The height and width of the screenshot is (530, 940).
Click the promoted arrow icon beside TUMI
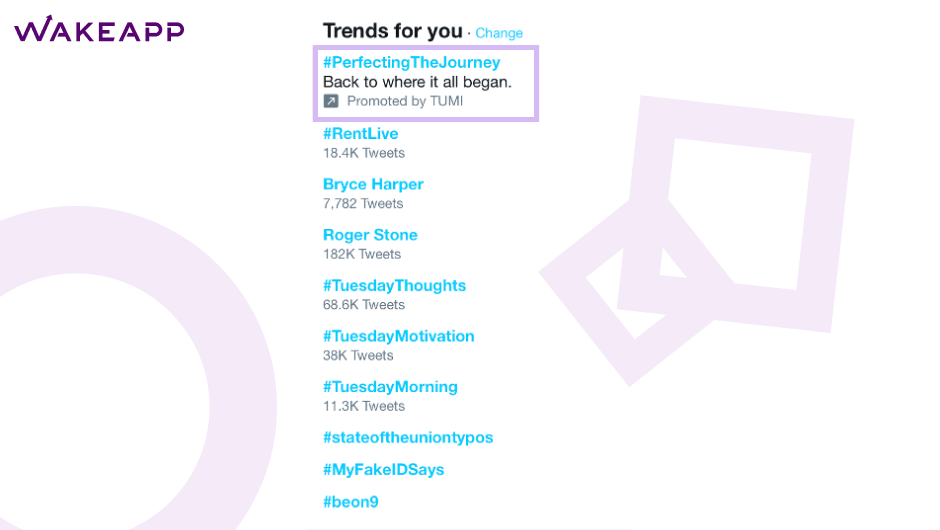pos(331,101)
